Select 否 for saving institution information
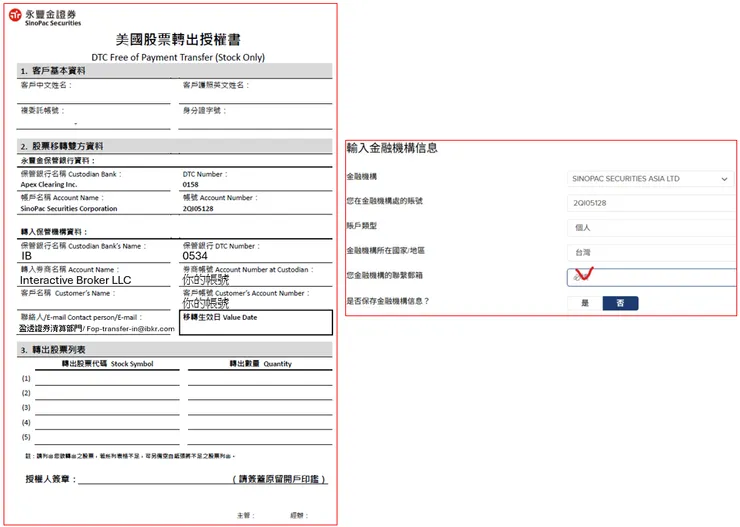The height and width of the screenshot is (527, 740). (x=620, y=303)
